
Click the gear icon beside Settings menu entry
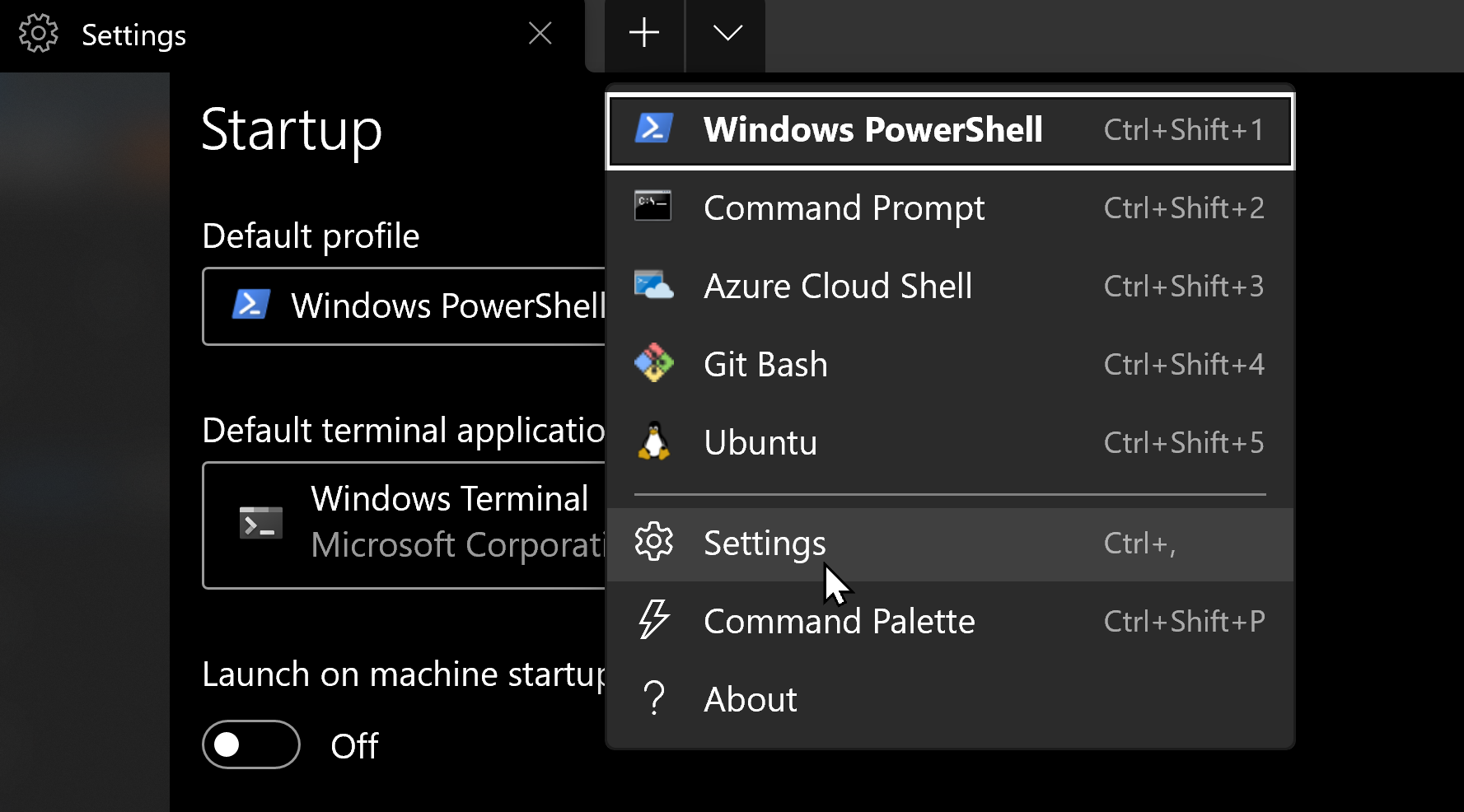click(x=653, y=542)
